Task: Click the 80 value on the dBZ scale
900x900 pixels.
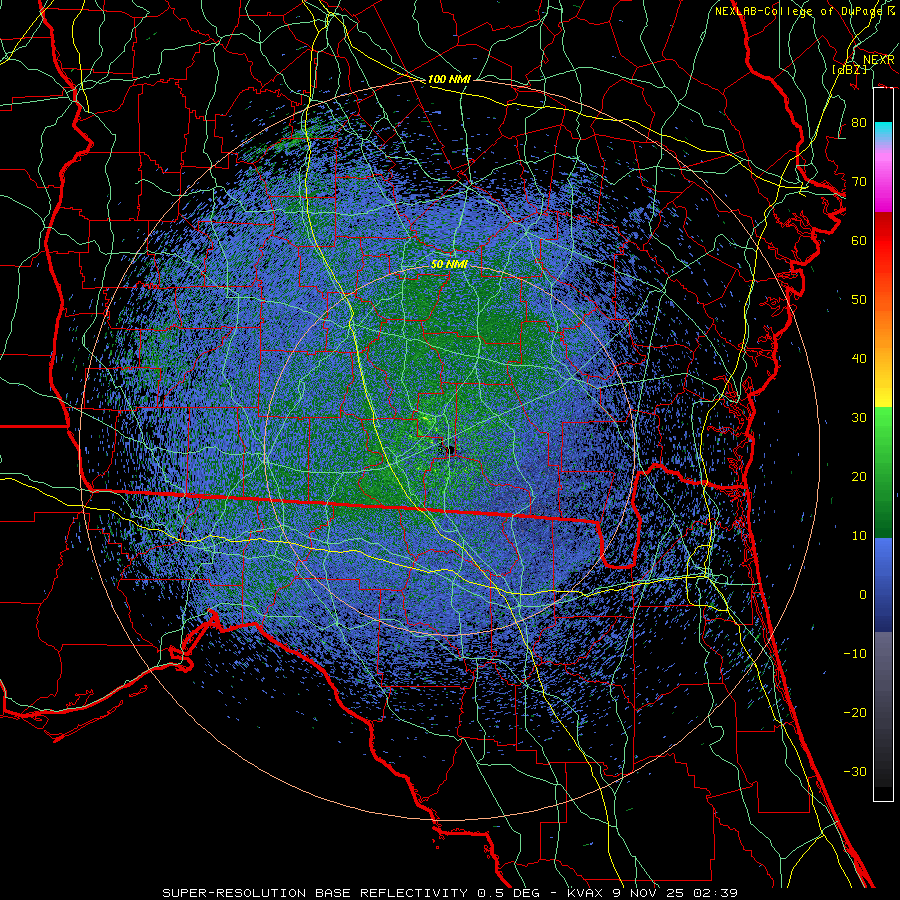Action: click(859, 122)
